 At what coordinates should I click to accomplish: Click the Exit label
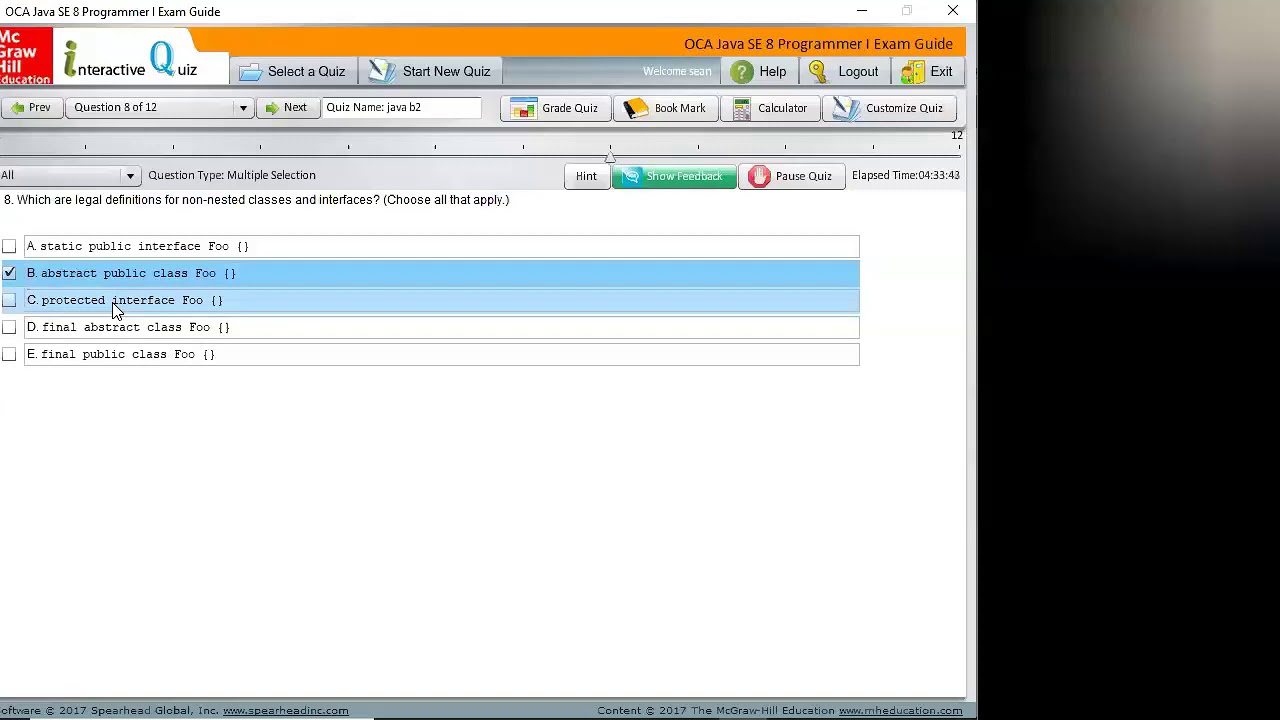click(x=941, y=72)
